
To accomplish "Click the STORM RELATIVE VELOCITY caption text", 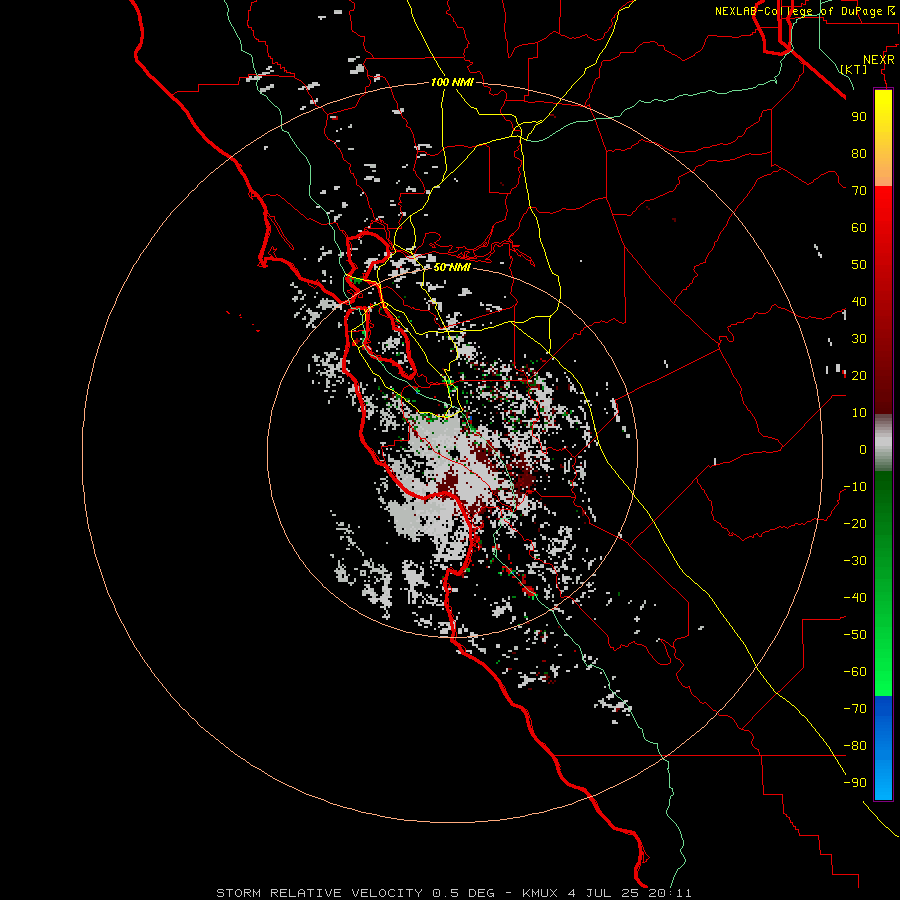I will (321, 893).
